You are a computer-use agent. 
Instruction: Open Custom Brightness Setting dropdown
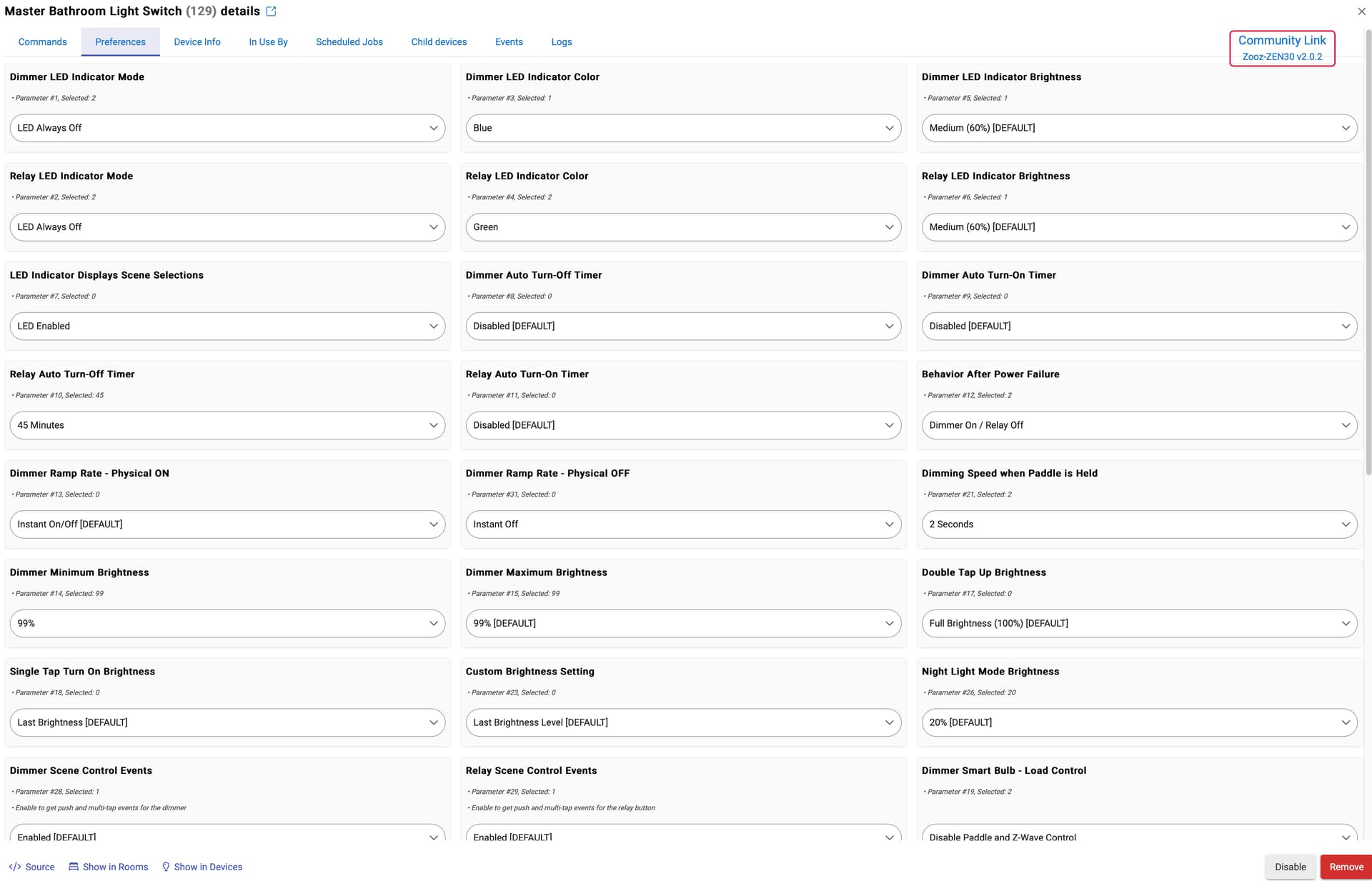683,722
